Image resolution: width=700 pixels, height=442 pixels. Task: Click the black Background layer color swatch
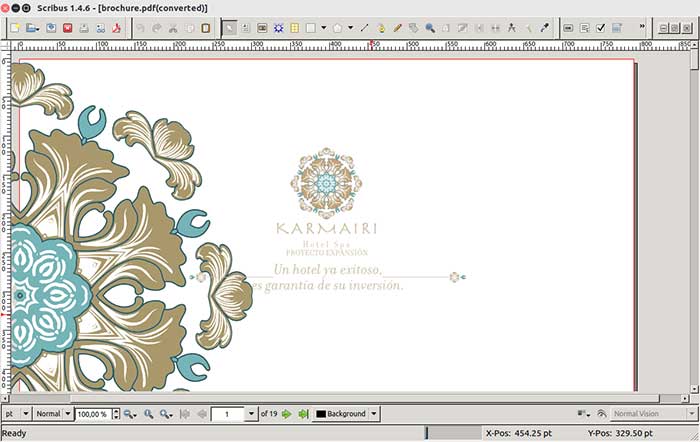click(321, 414)
